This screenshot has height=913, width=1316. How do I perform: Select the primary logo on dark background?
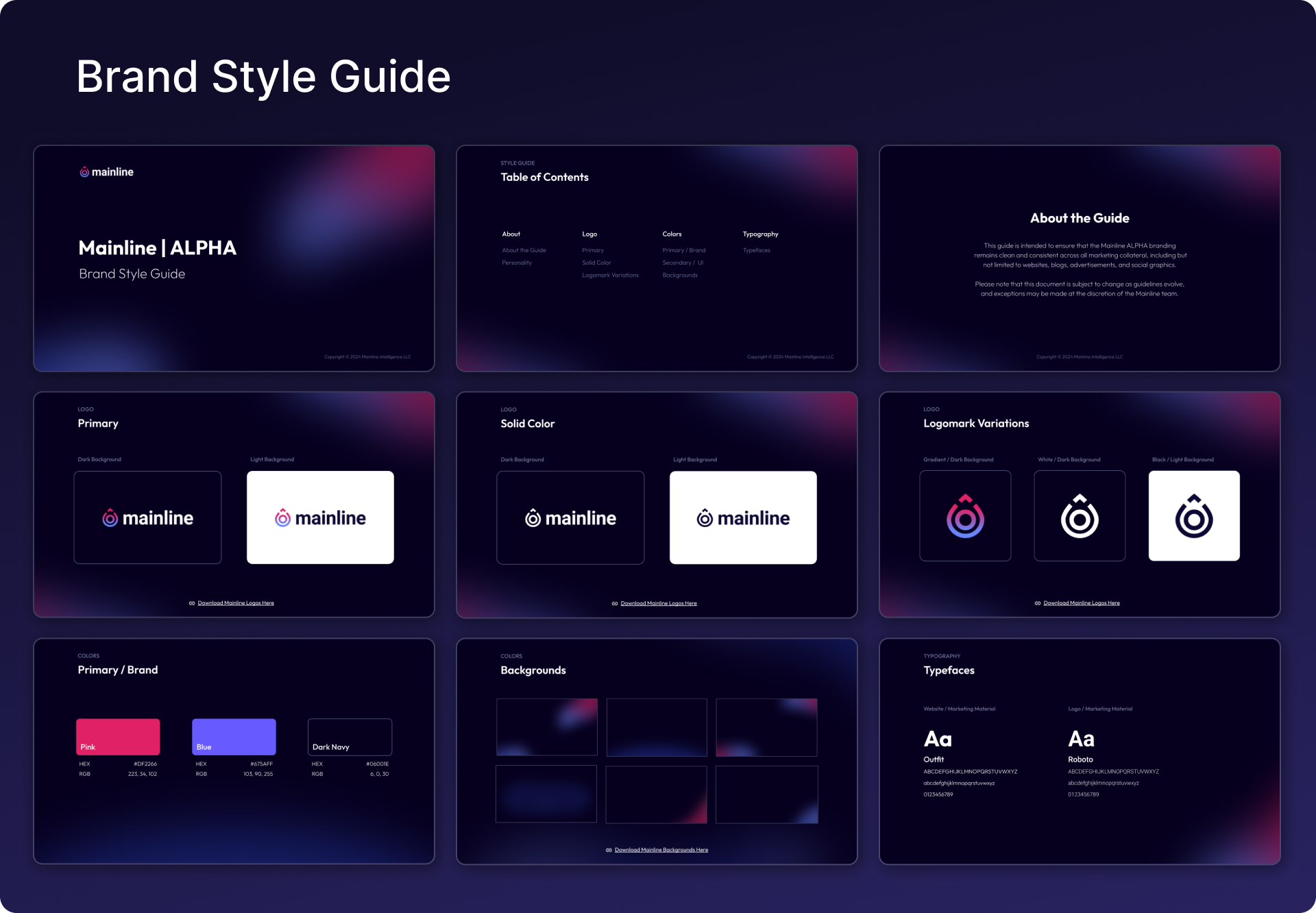[147, 518]
